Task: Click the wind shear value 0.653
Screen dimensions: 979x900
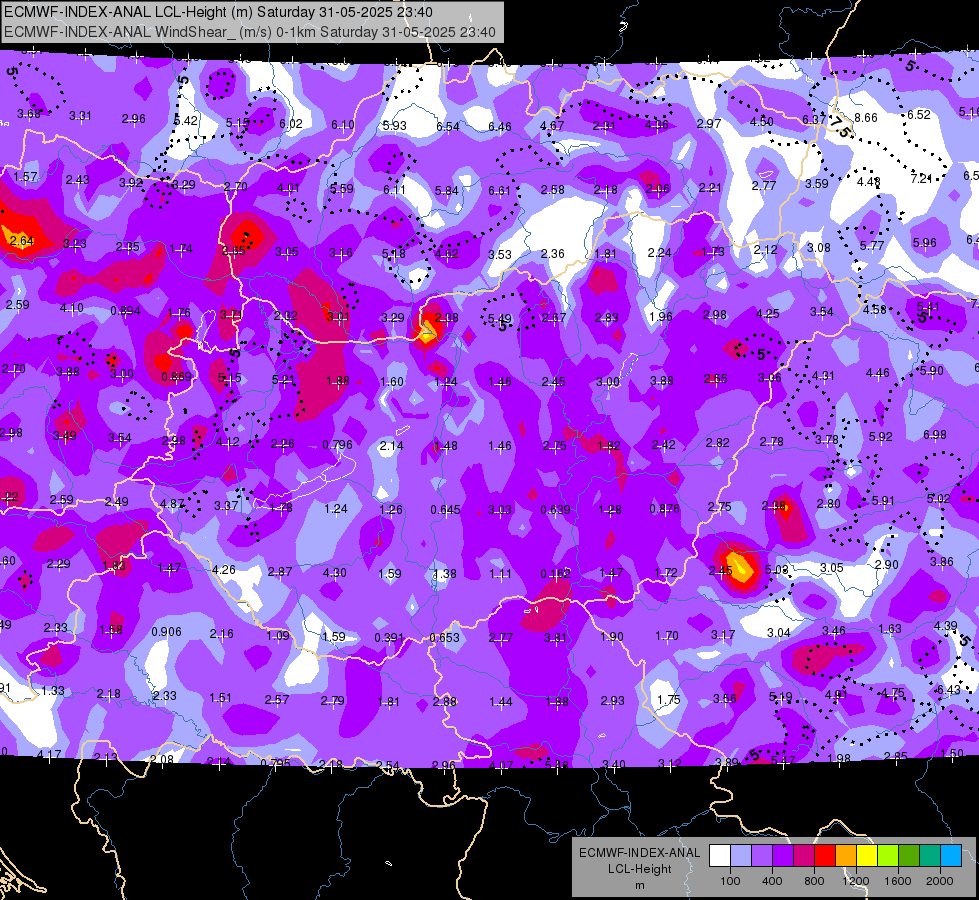Action: click(x=445, y=638)
